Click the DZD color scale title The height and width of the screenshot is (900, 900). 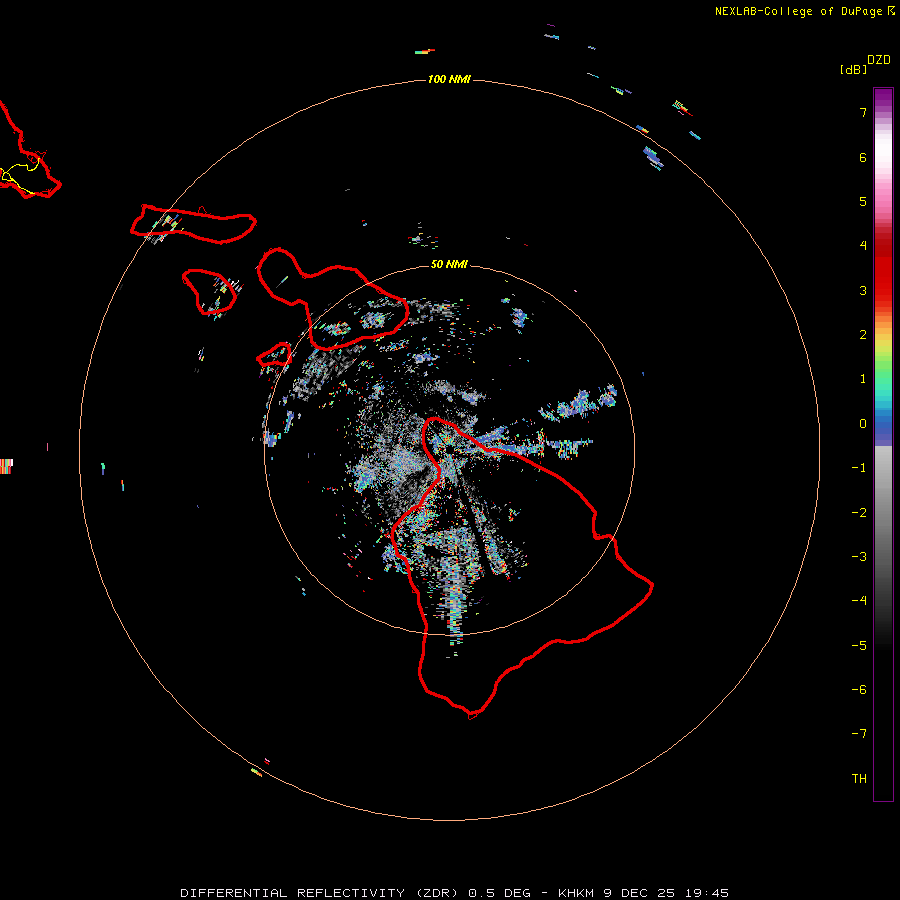[879, 60]
